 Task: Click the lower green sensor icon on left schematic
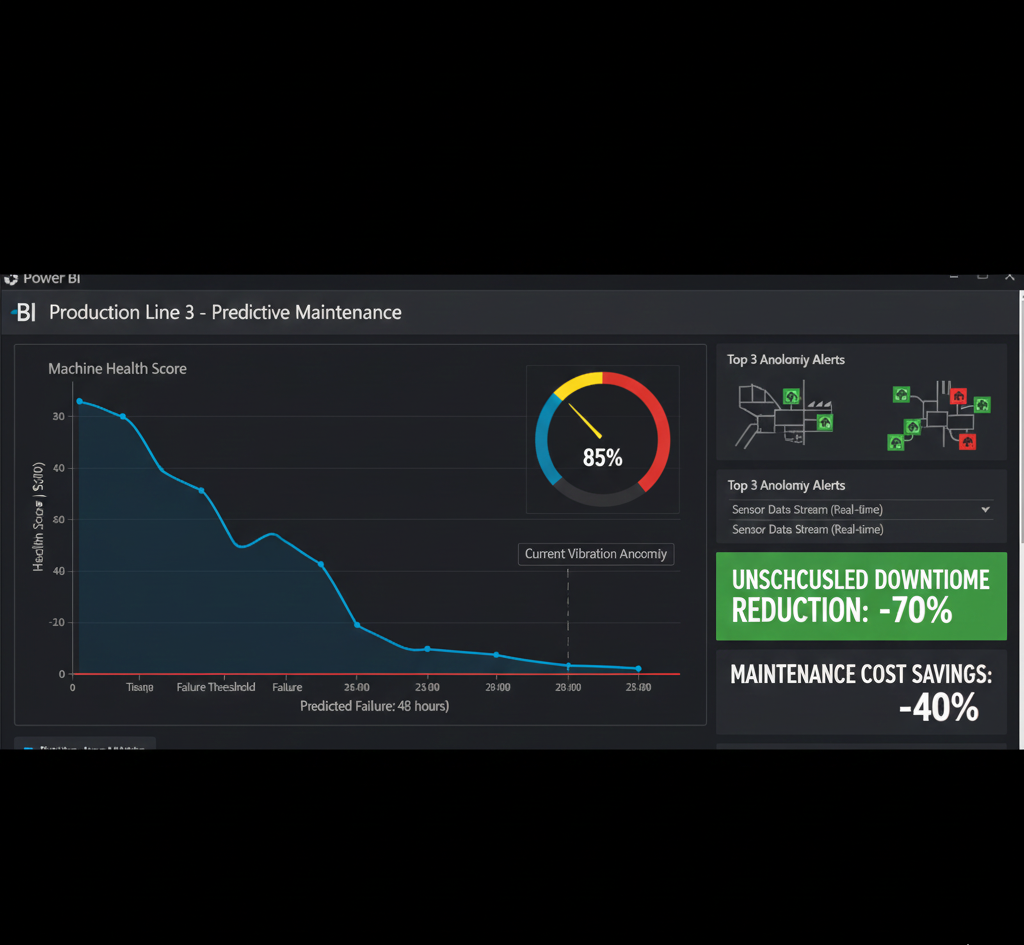(825, 423)
